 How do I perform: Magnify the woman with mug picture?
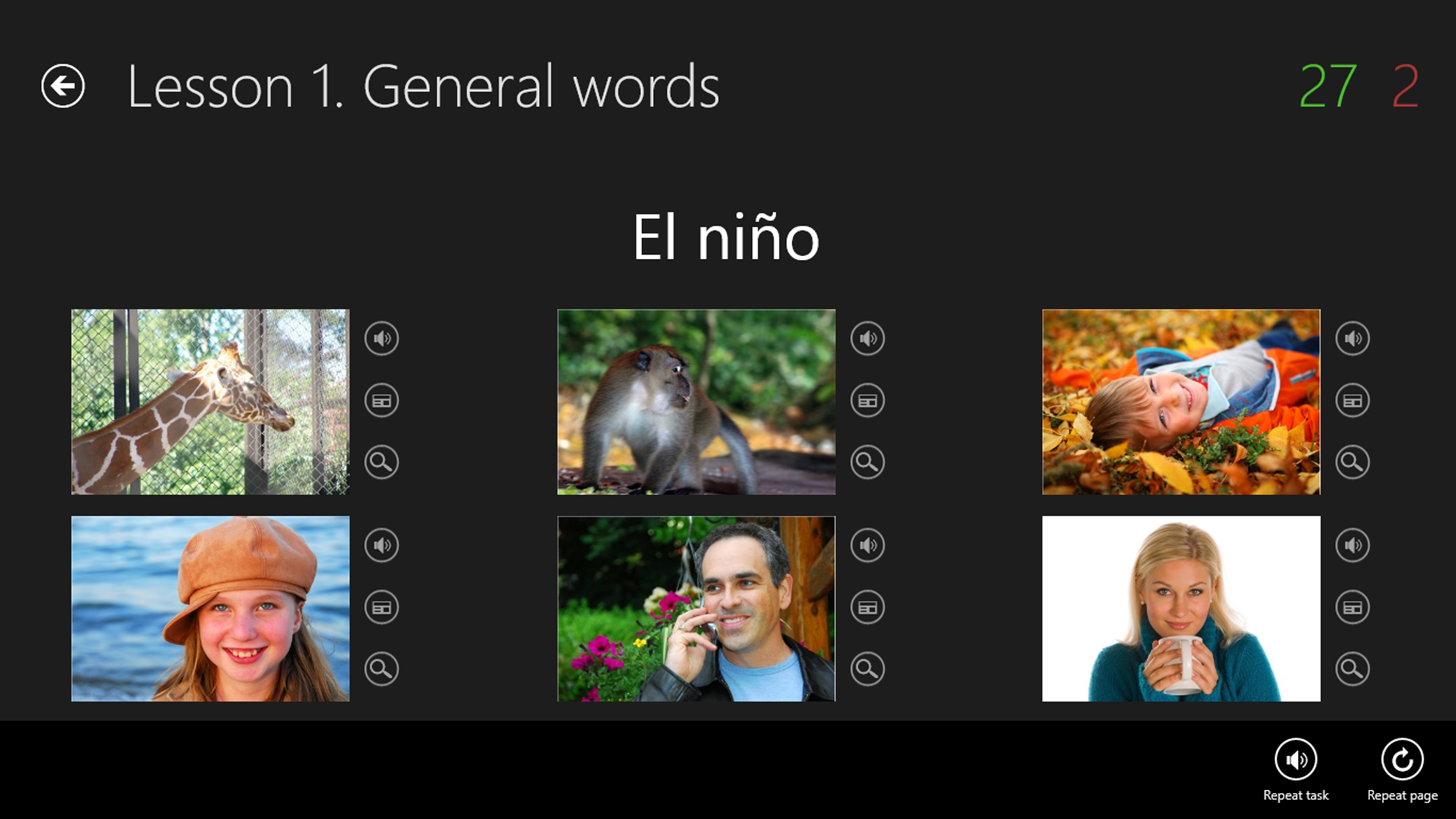pyautogui.click(x=1353, y=669)
